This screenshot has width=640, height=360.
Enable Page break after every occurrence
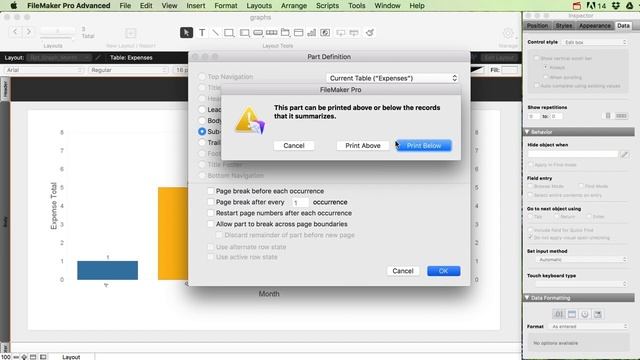[211, 202]
